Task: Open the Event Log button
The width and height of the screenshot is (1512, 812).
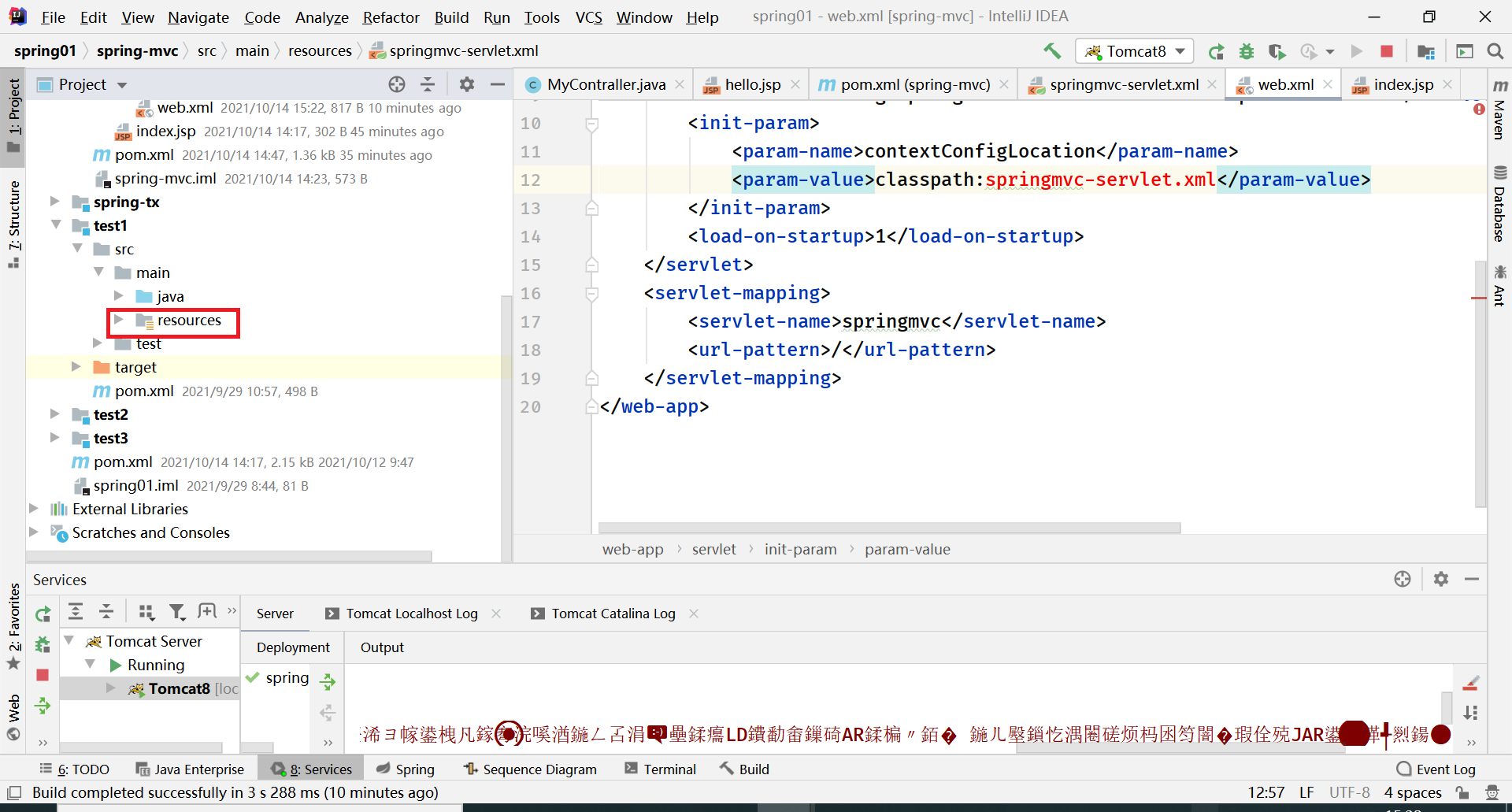Action: pyautogui.click(x=1436, y=769)
